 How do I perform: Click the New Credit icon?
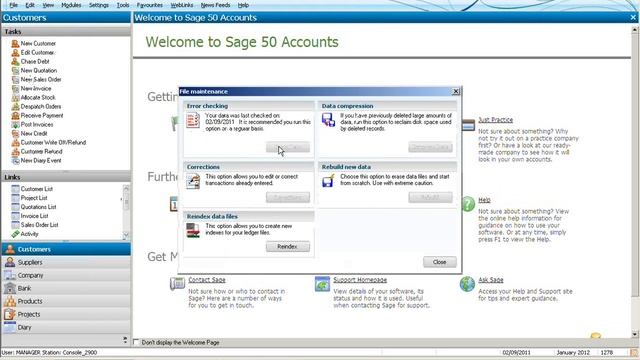[15, 133]
